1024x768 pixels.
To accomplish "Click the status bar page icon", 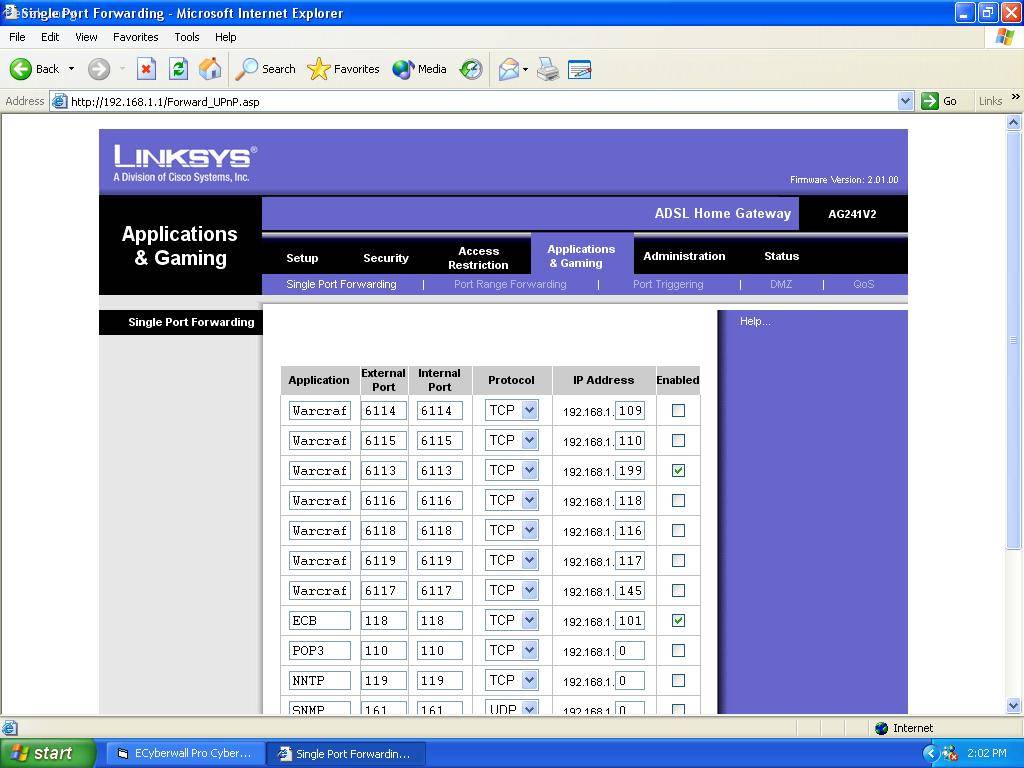I will (x=9, y=728).
